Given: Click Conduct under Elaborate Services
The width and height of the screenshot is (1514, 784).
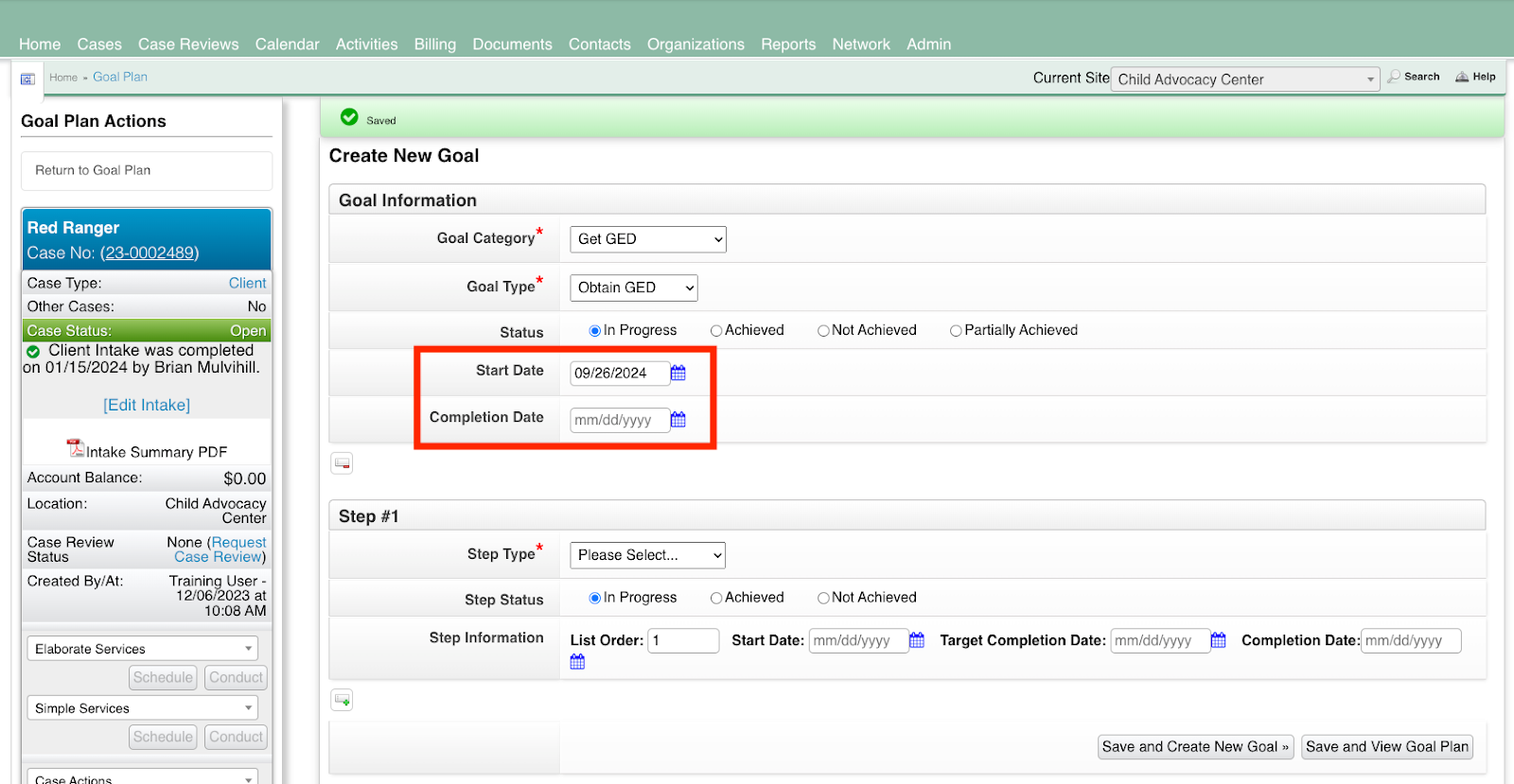Looking at the screenshot, I should click(237, 677).
